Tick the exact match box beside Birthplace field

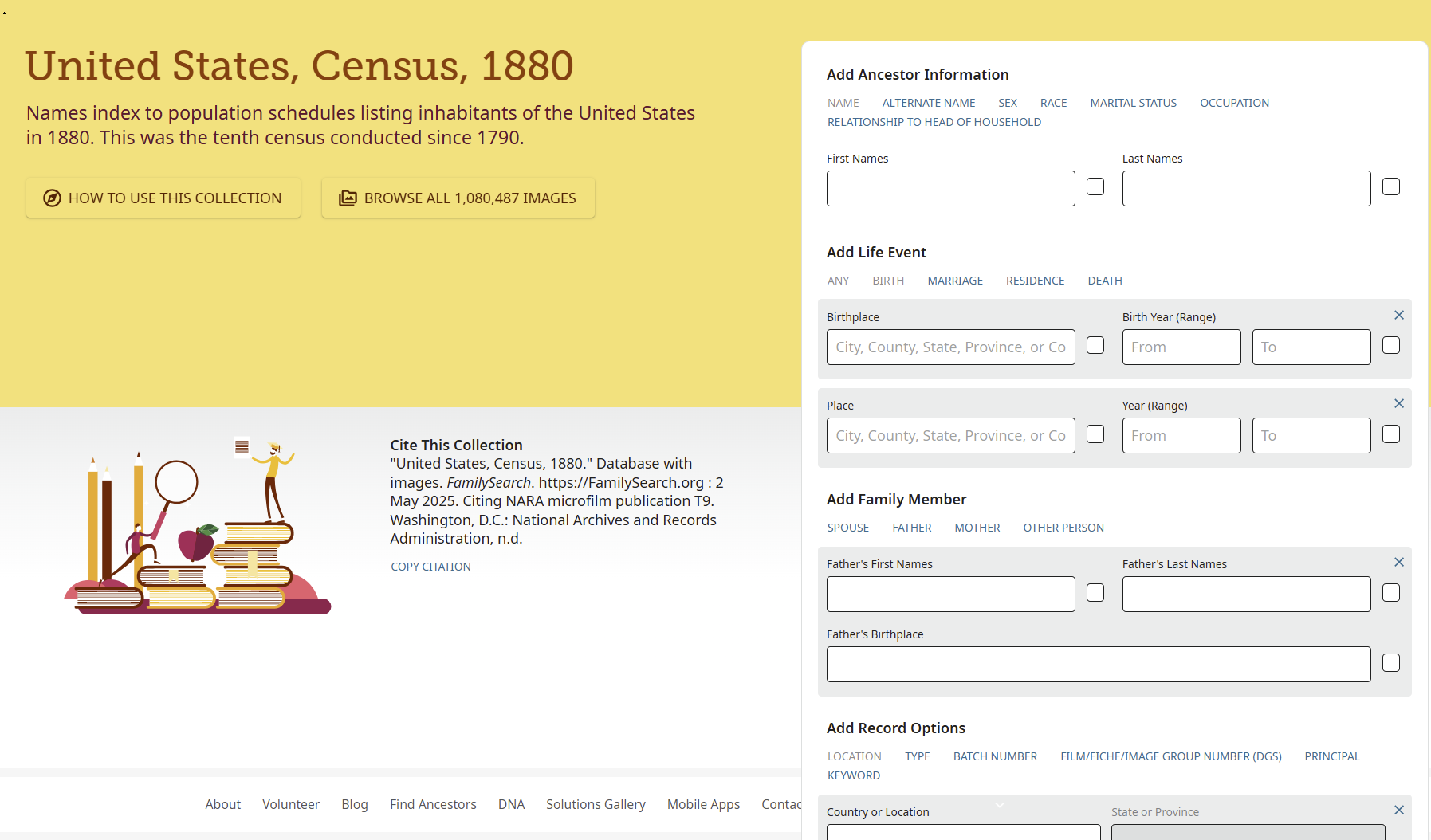click(x=1095, y=345)
